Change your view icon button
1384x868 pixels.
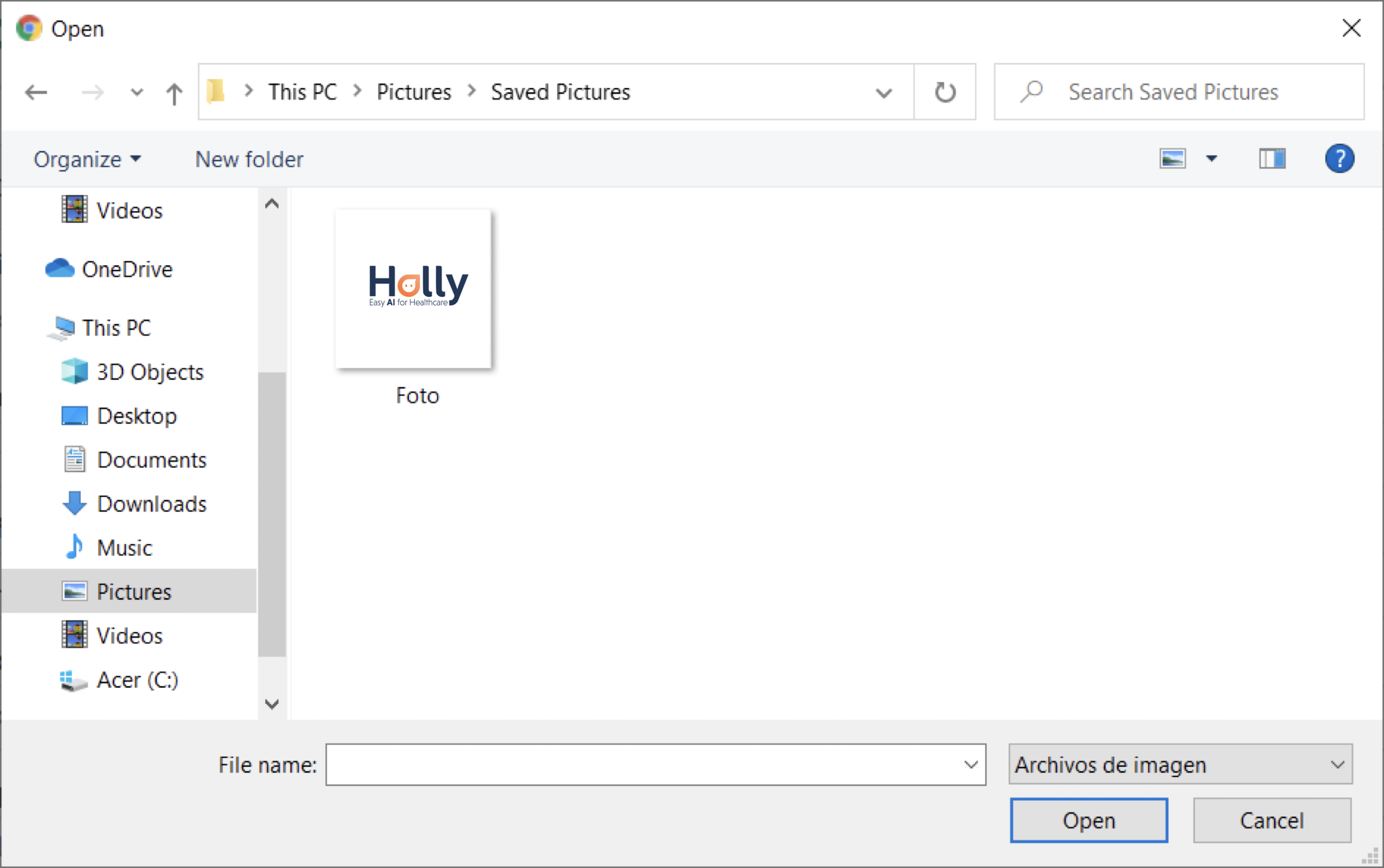tap(1172, 159)
